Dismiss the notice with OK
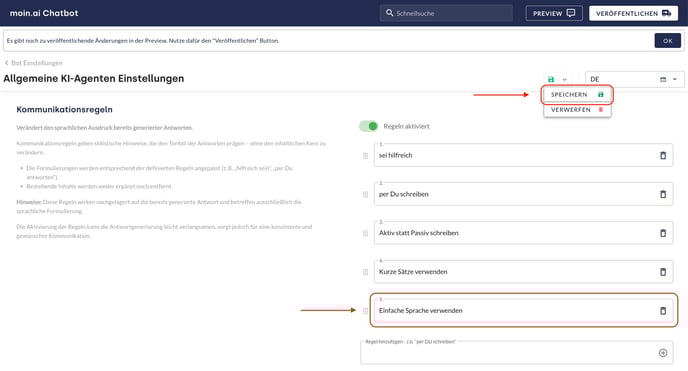This screenshot has height=371, width=688. pos(667,41)
